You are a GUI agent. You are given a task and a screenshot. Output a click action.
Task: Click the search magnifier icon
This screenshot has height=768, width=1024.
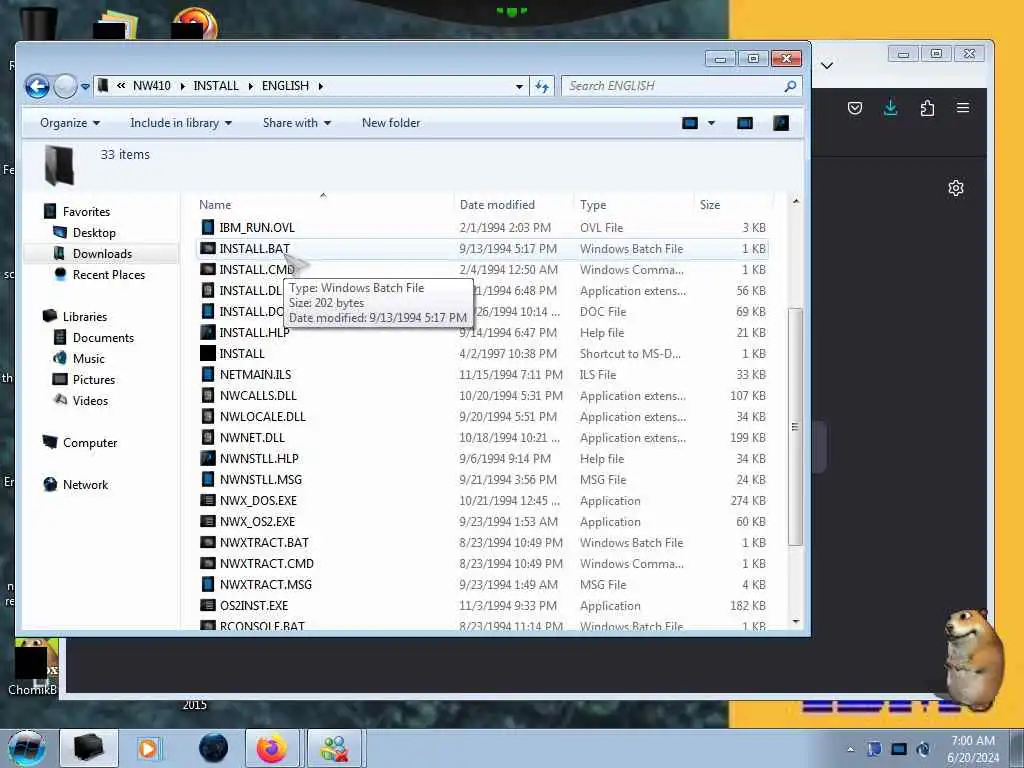coord(790,86)
